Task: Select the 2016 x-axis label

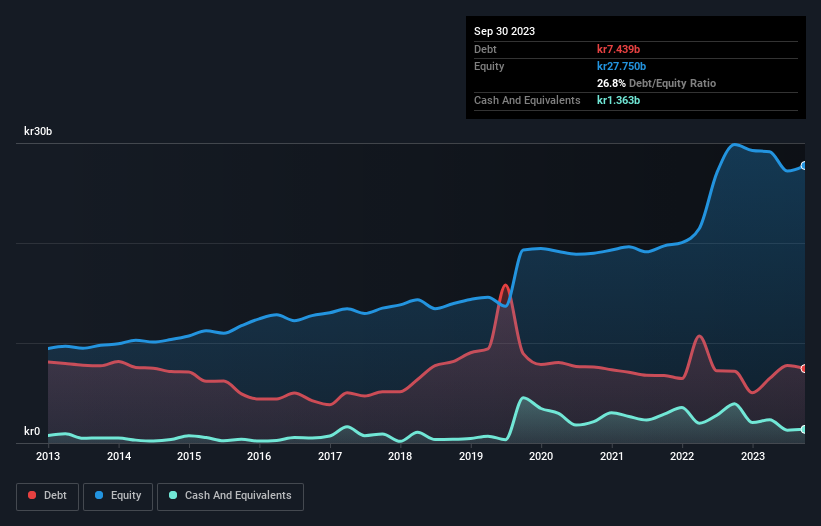Action: [x=259, y=456]
